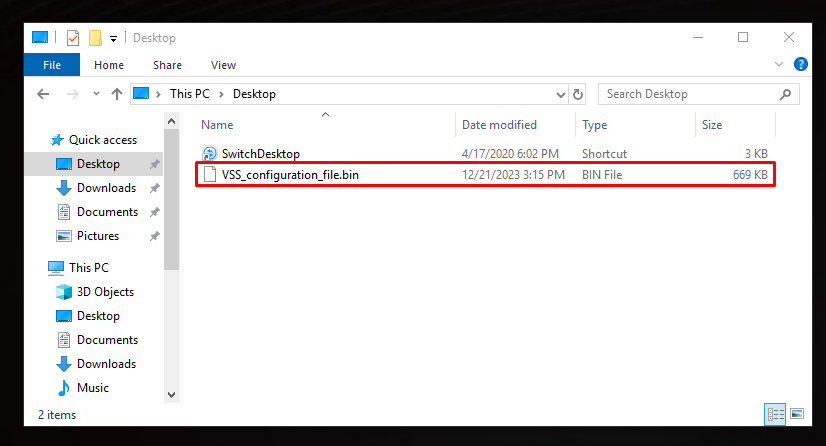Screen dimensions: 826x446
Task: Switch to Large icons view layout
Action: coord(797,414)
